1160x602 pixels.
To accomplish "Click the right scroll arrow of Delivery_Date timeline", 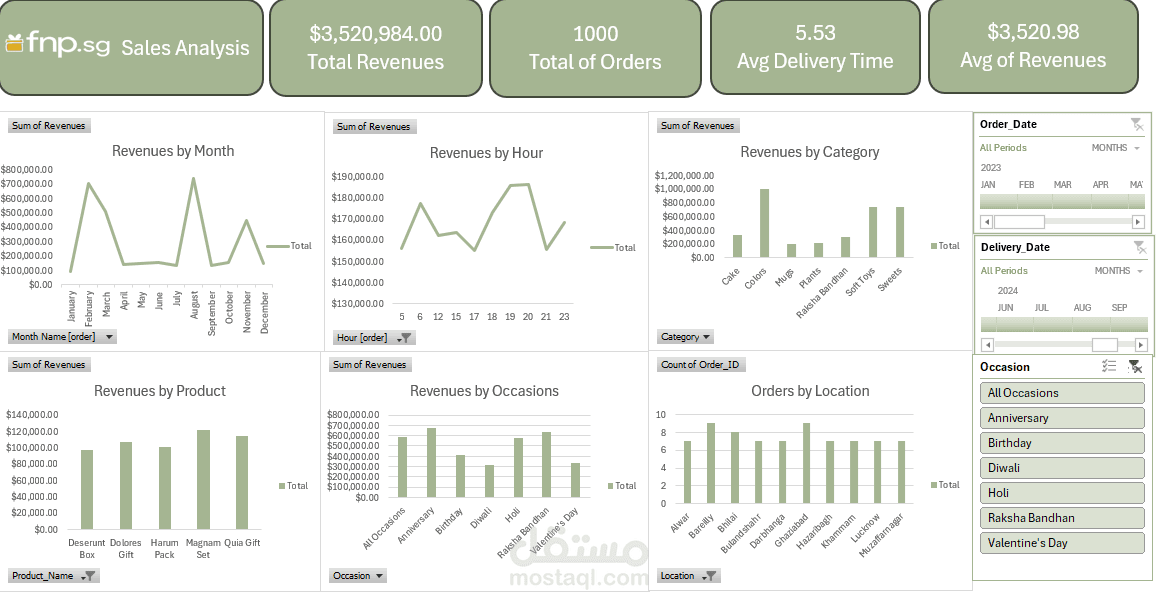I will [x=1140, y=344].
